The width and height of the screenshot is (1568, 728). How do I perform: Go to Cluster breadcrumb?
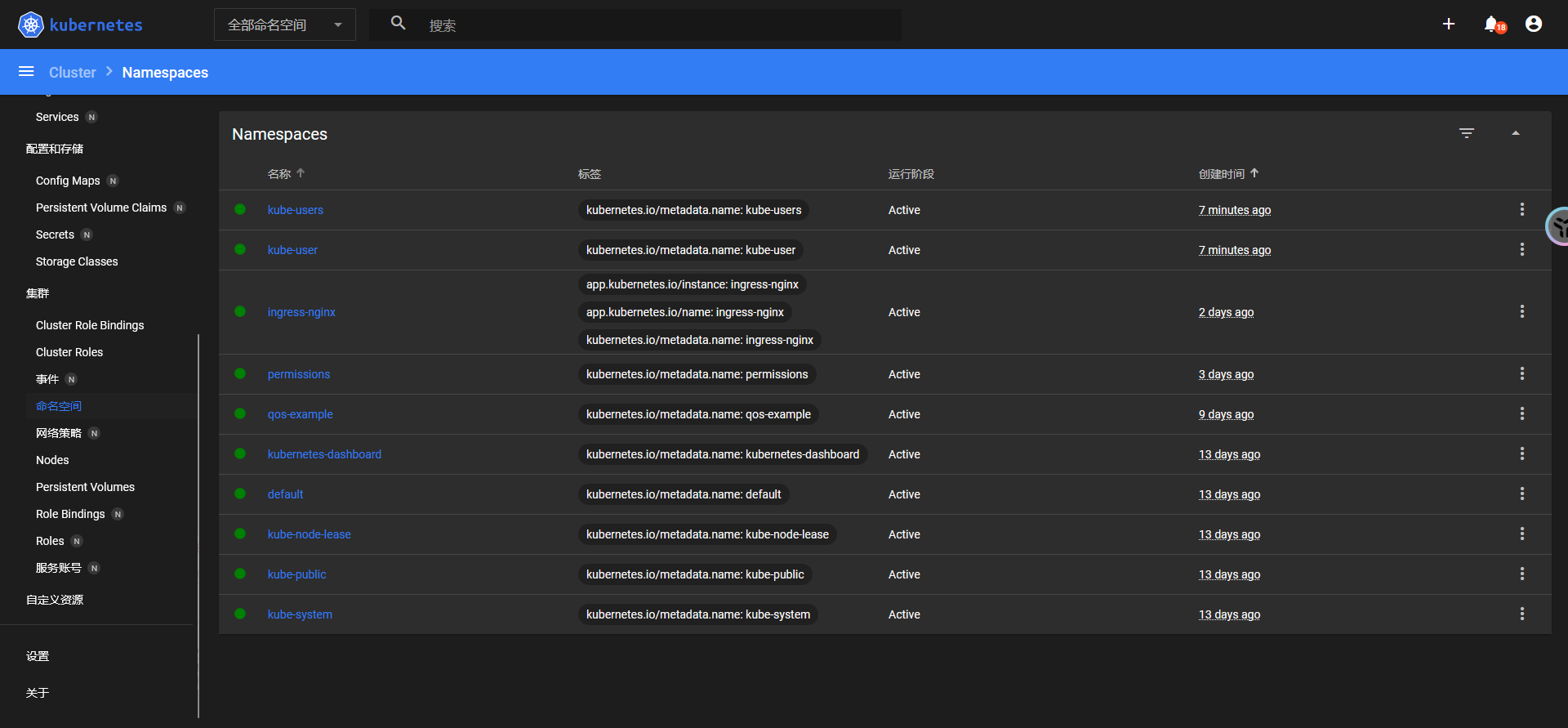click(x=73, y=73)
